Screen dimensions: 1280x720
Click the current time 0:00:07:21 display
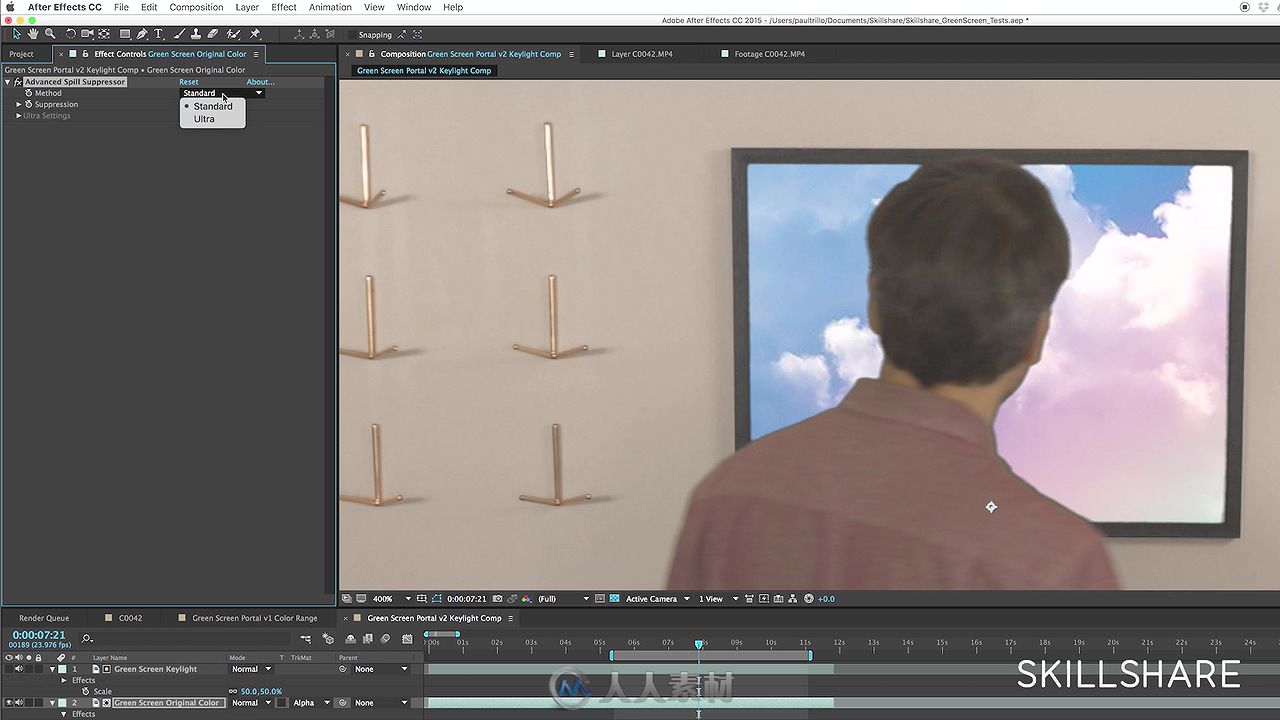click(39, 635)
